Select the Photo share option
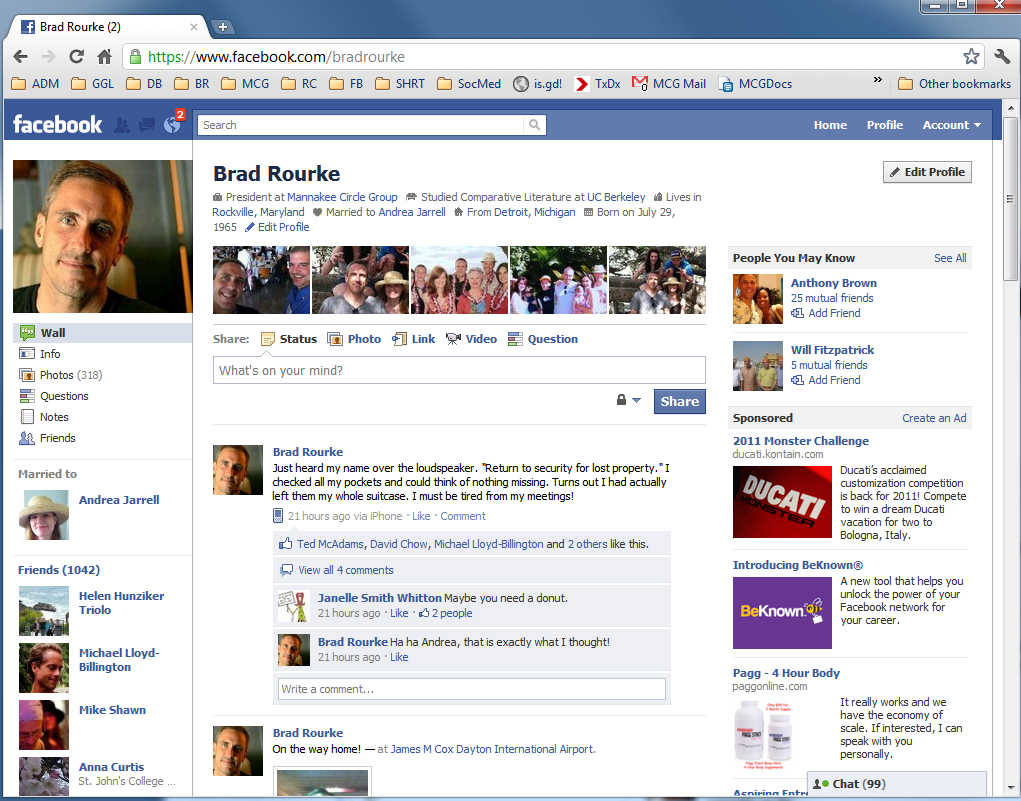The height and width of the screenshot is (801, 1021). click(x=354, y=339)
